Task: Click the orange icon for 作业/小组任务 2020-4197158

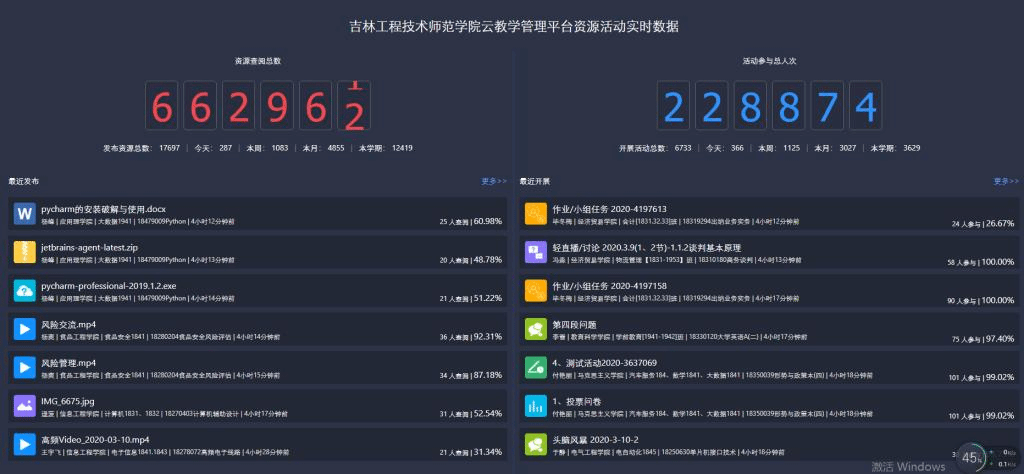Action: (x=536, y=290)
